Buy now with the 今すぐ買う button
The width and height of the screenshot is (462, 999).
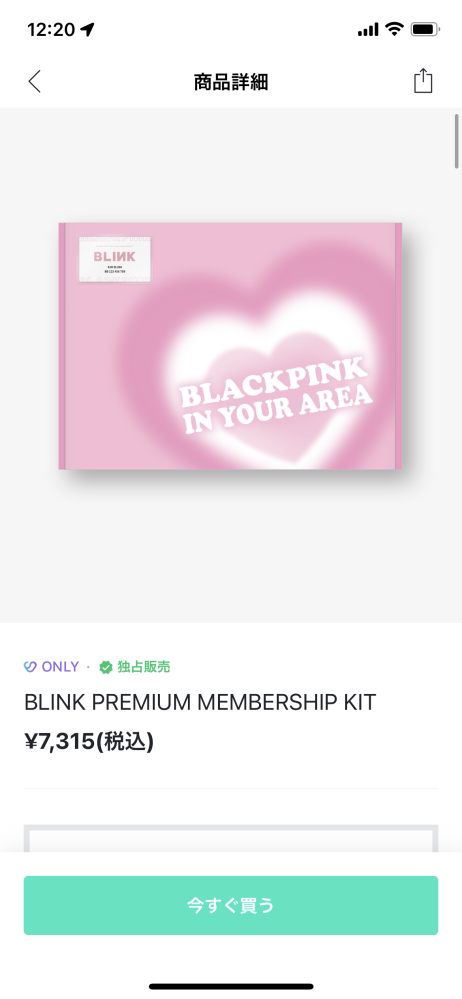pyautogui.click(x=231, y=905)
